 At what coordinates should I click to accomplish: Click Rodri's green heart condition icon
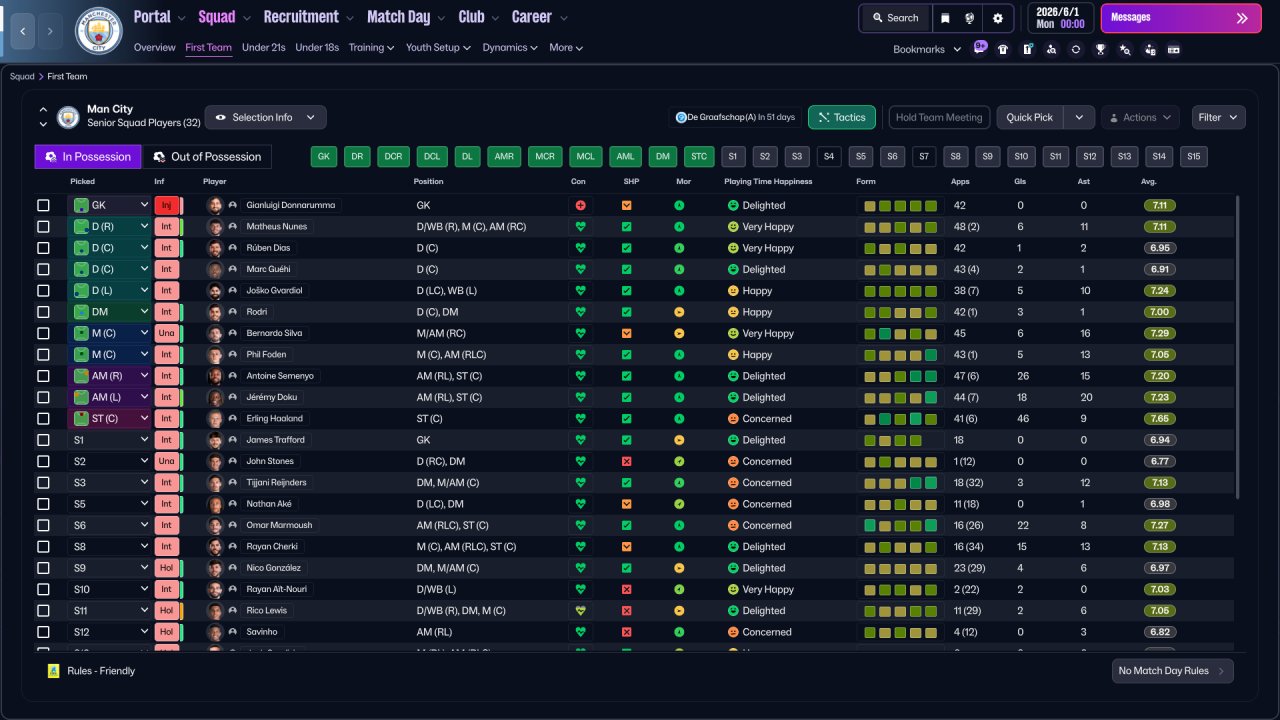[x=580, y=312]
